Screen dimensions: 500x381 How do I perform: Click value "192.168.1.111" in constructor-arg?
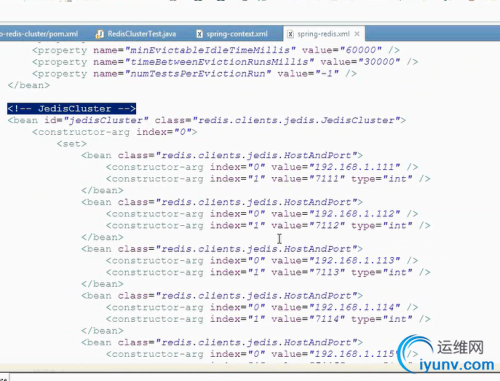pos(355,167)
